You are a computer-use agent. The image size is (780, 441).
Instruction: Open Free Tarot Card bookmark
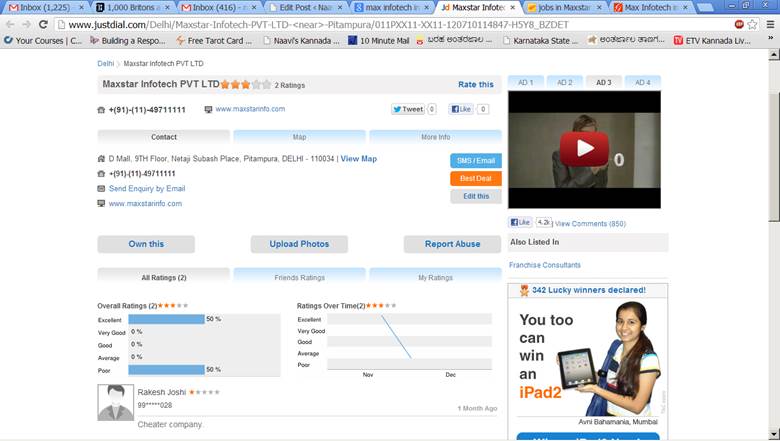click(214, 40)
